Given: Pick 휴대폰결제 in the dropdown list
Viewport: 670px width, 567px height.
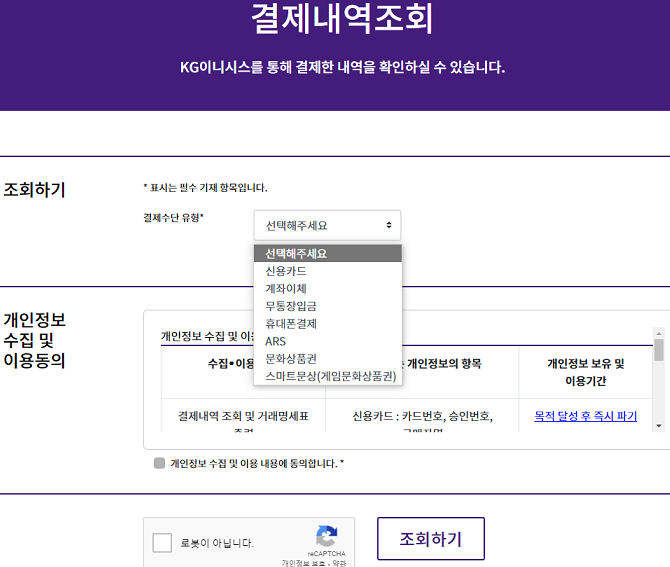Looking at the screenshot, I should [328, 323].
